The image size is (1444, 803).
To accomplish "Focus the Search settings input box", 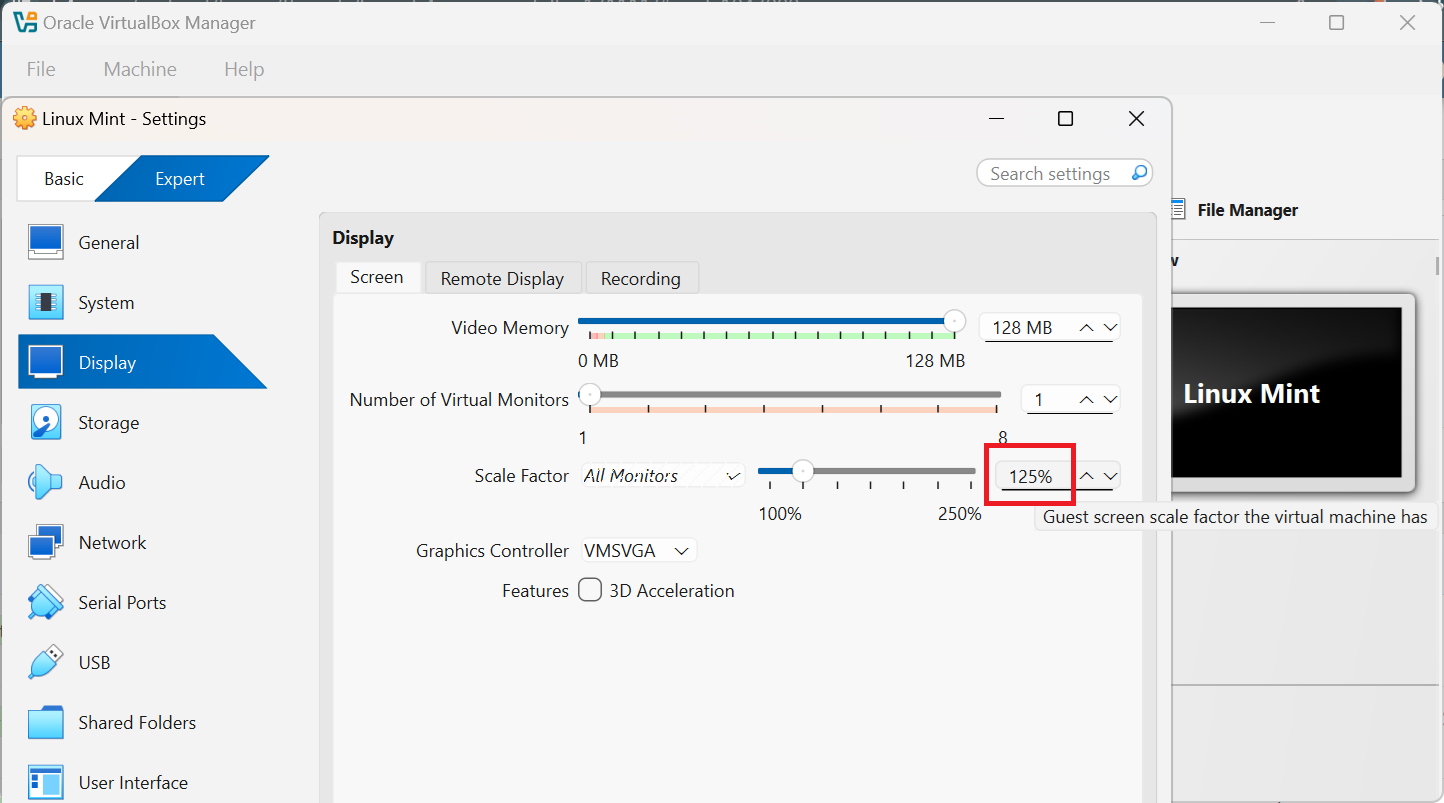I will [1065, 173].
